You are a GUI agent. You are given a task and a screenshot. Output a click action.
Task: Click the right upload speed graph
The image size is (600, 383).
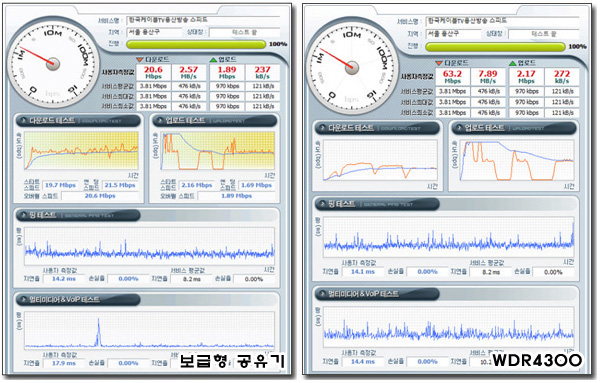point(517,160)
